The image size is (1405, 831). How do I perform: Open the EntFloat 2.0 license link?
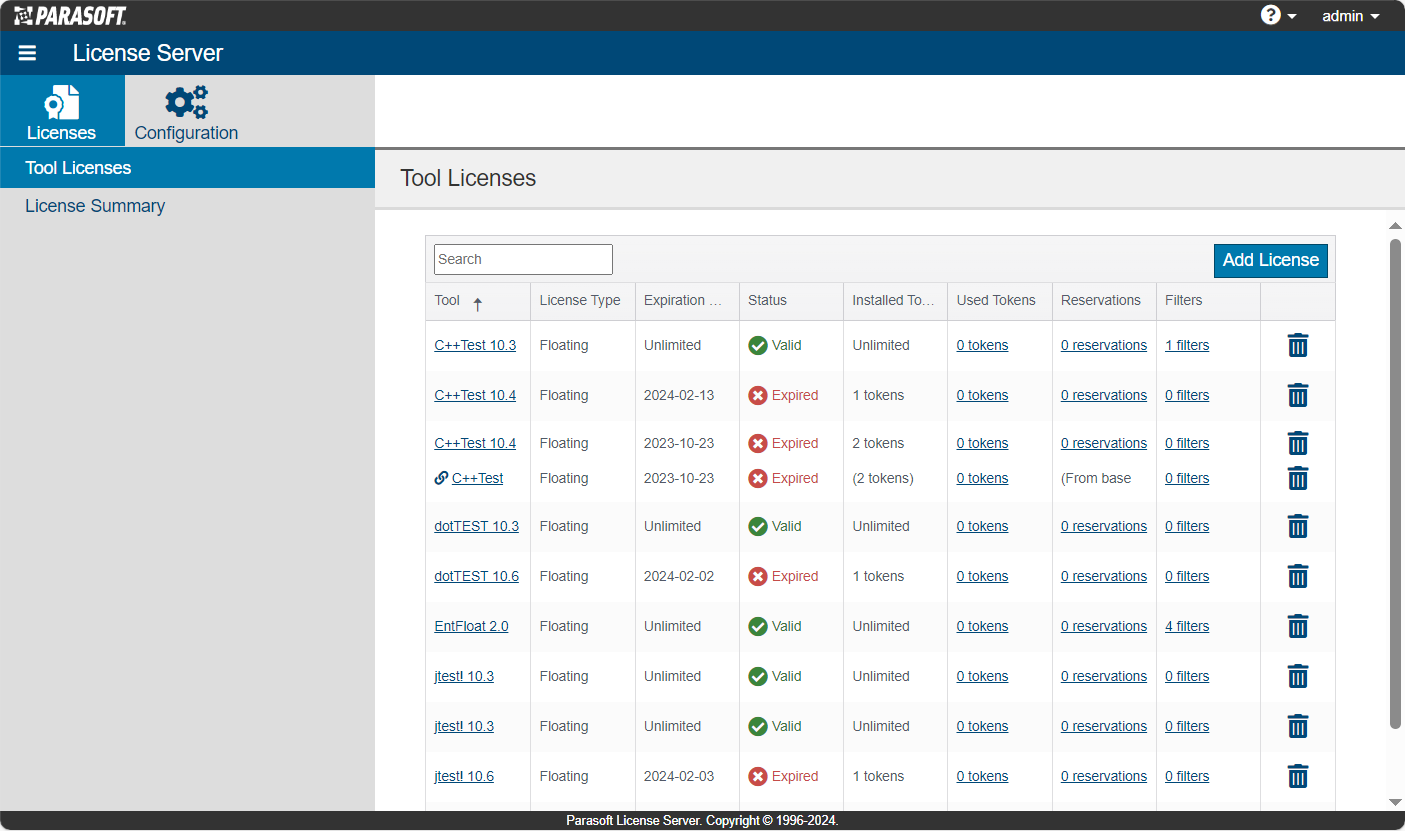471,626
